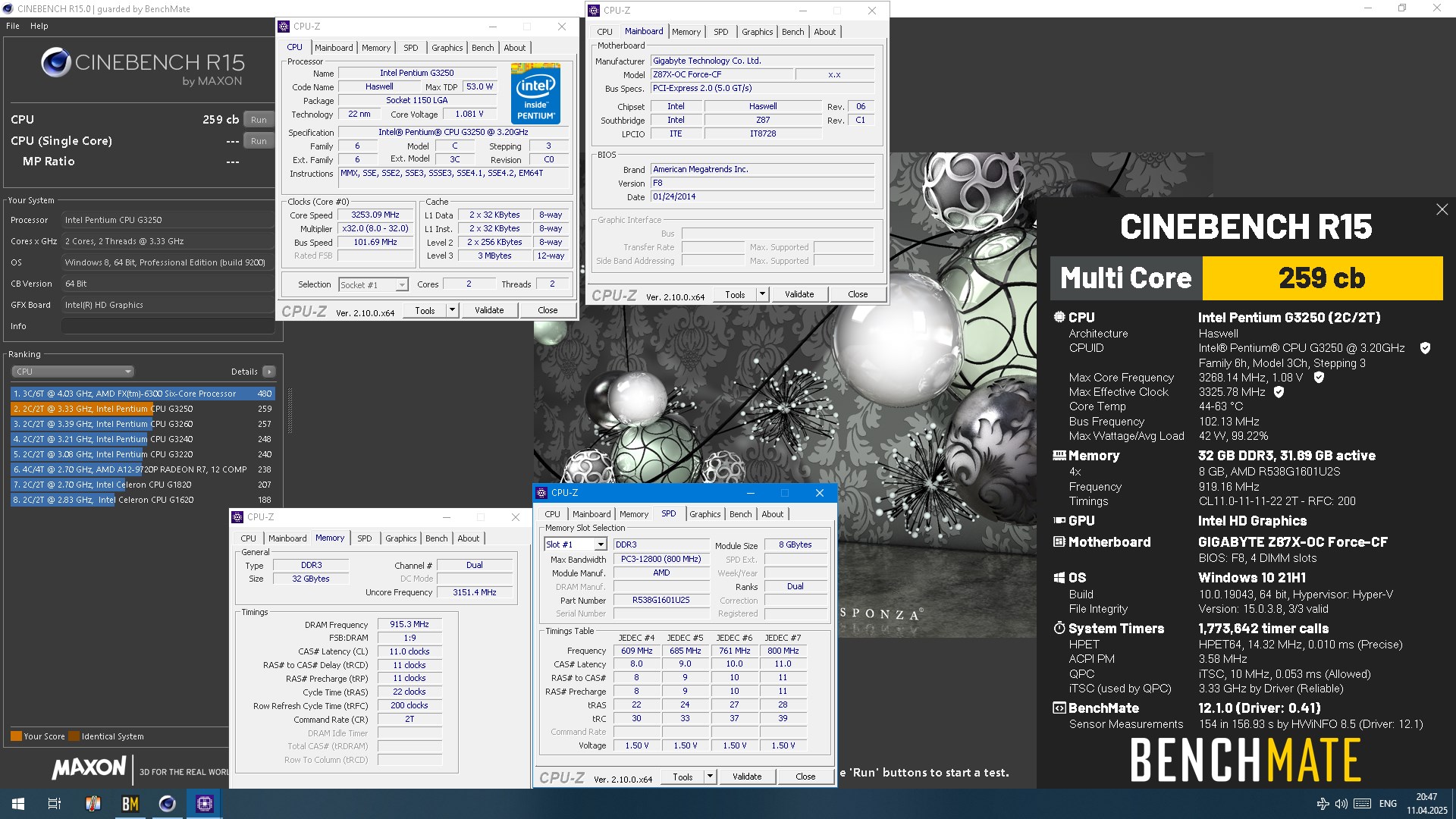Click shield icon beside Max Core Frequency

point(1319,377)
